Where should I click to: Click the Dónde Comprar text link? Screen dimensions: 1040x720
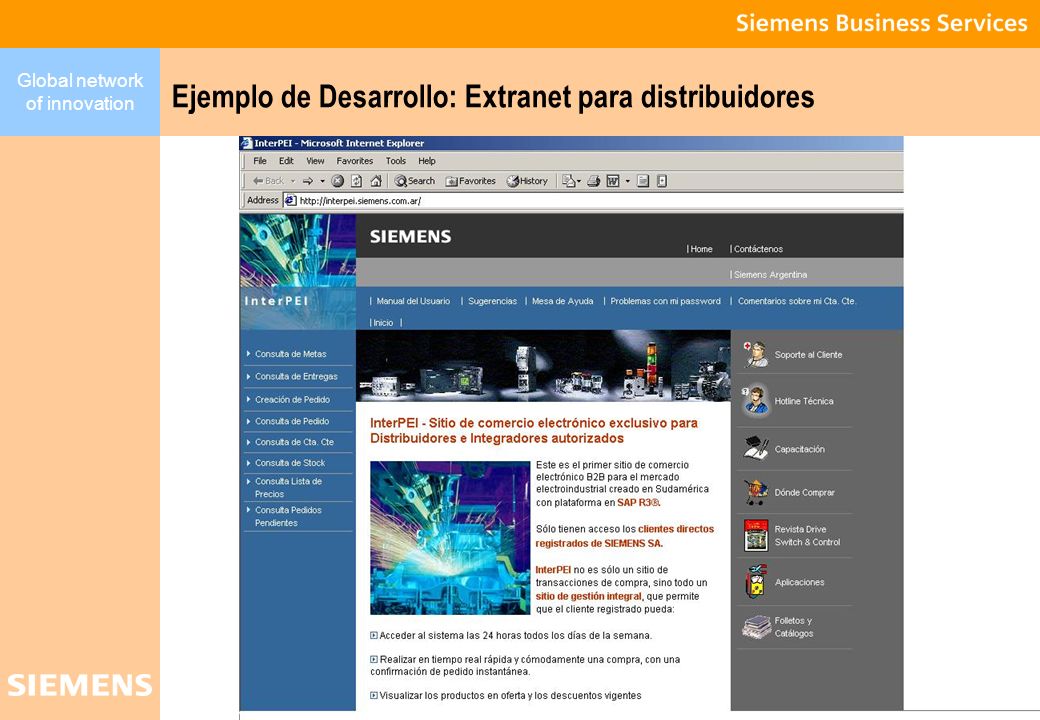(805, 493)
